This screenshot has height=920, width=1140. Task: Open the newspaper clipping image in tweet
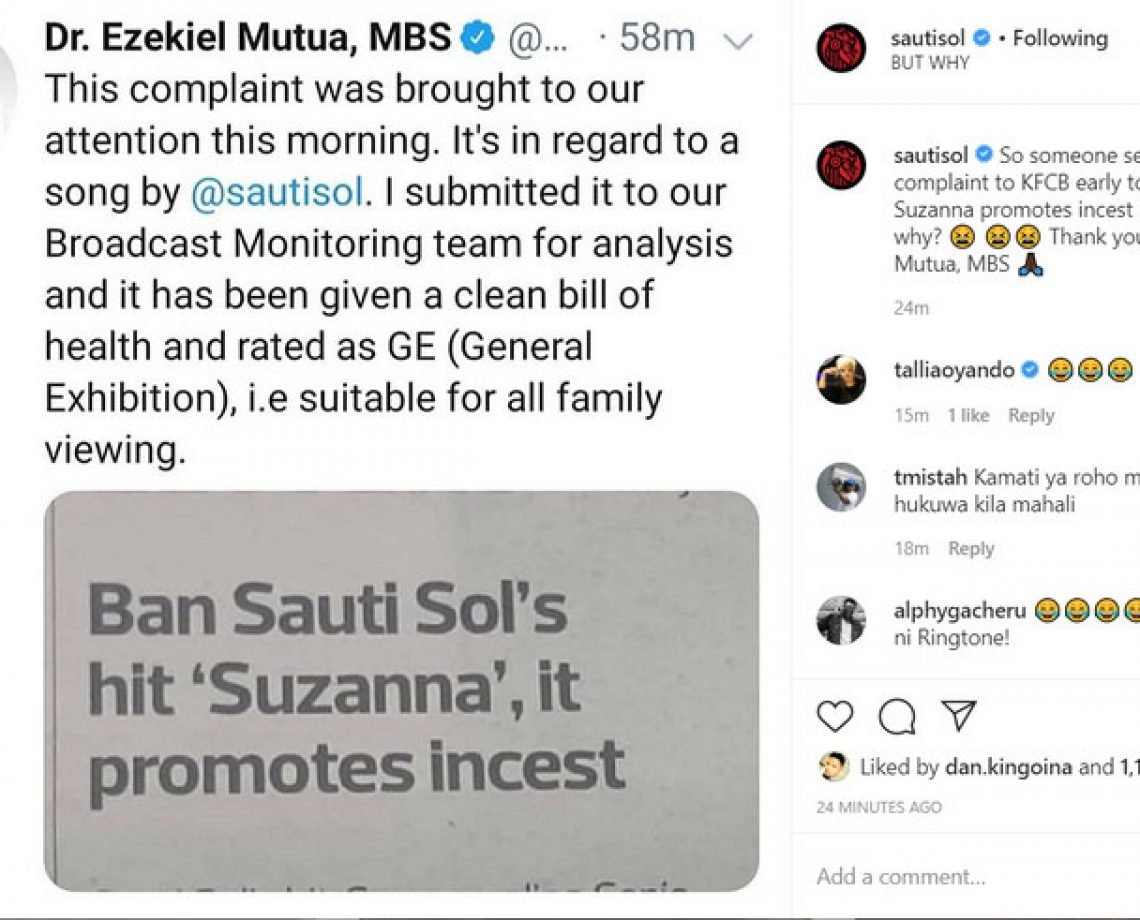[401, 690]
